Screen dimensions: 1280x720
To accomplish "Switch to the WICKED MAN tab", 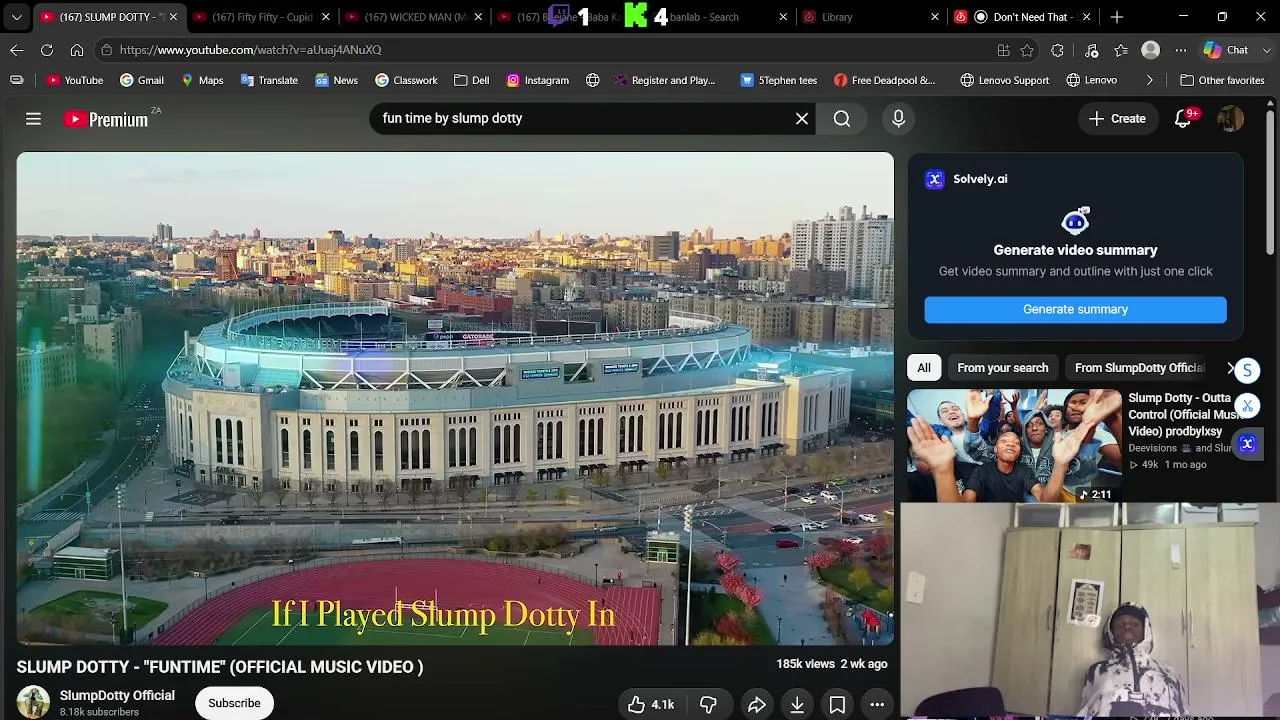I will point(413,17).
